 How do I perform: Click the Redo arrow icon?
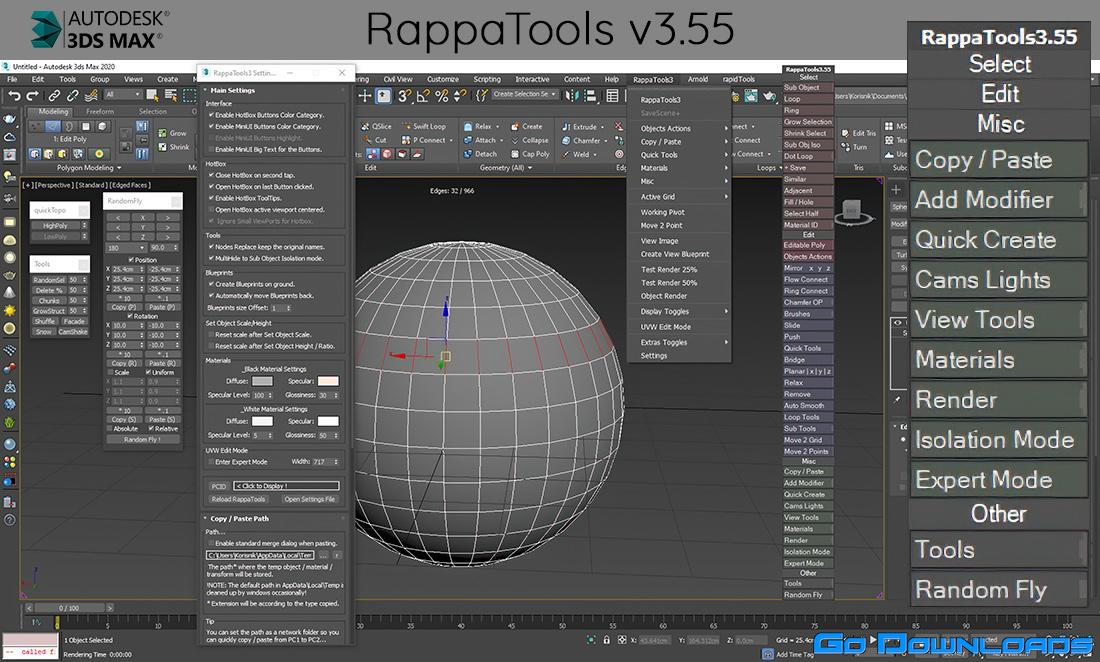33,95
